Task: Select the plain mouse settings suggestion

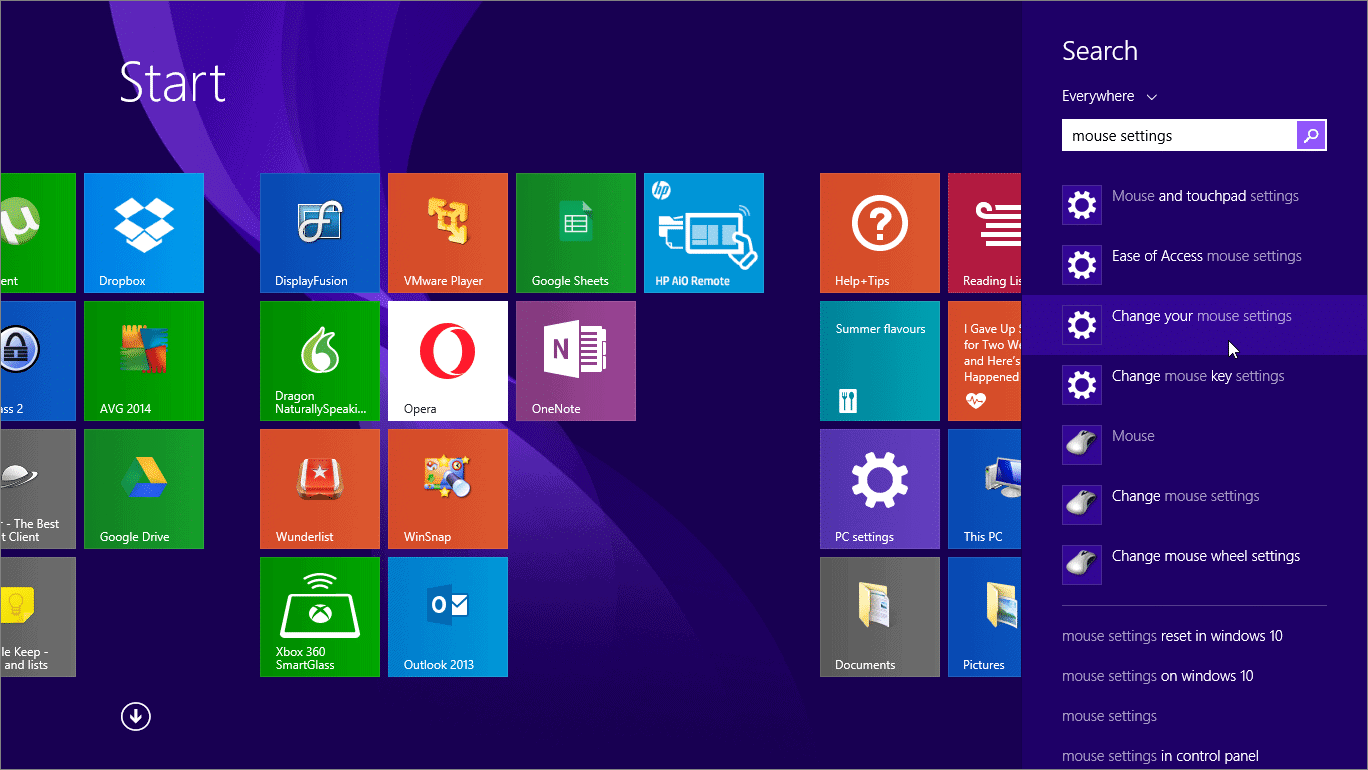Action: click(x=1109, y=716)
